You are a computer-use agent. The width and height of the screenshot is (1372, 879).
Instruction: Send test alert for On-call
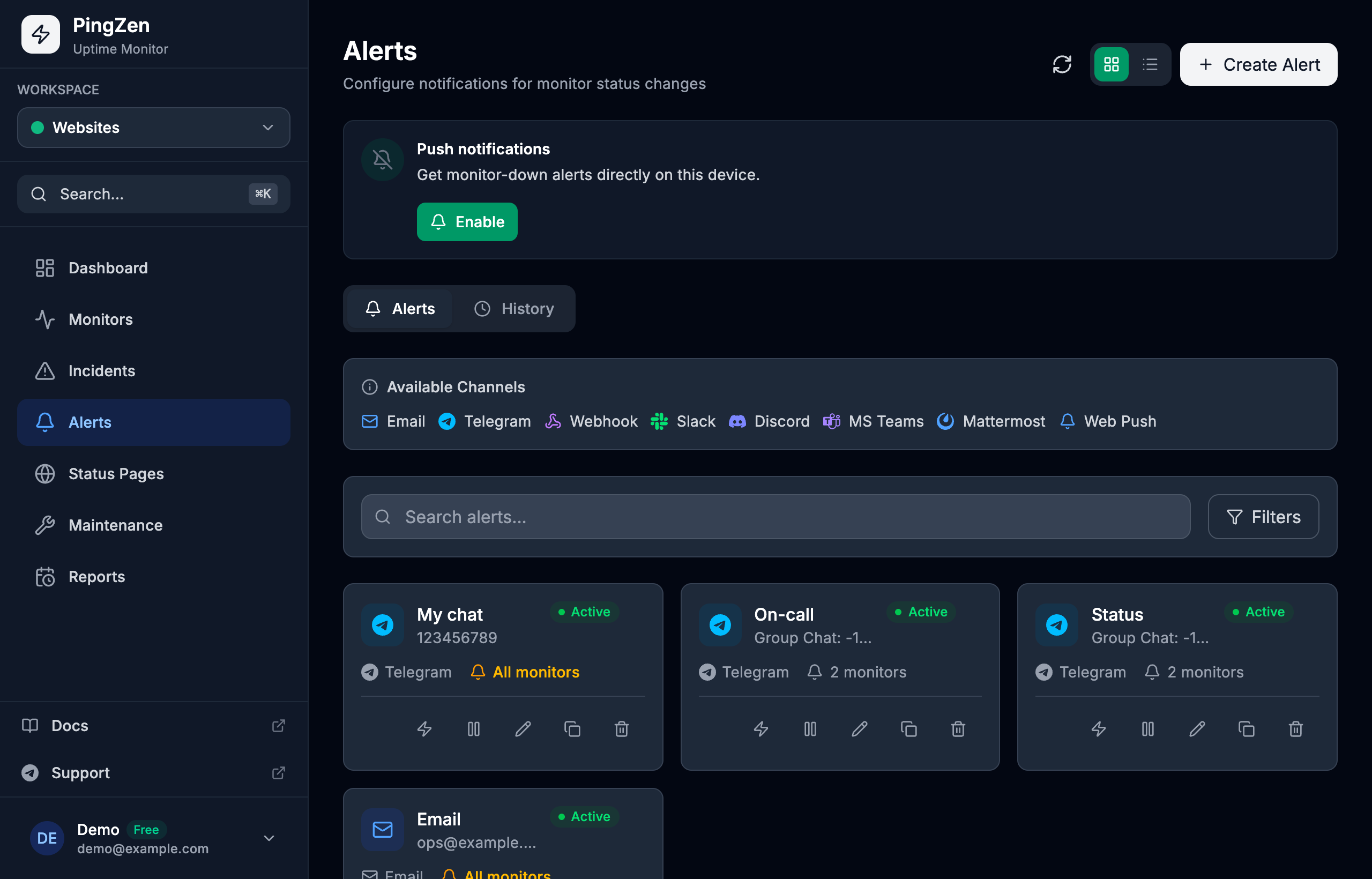click(x=761, y=729)
